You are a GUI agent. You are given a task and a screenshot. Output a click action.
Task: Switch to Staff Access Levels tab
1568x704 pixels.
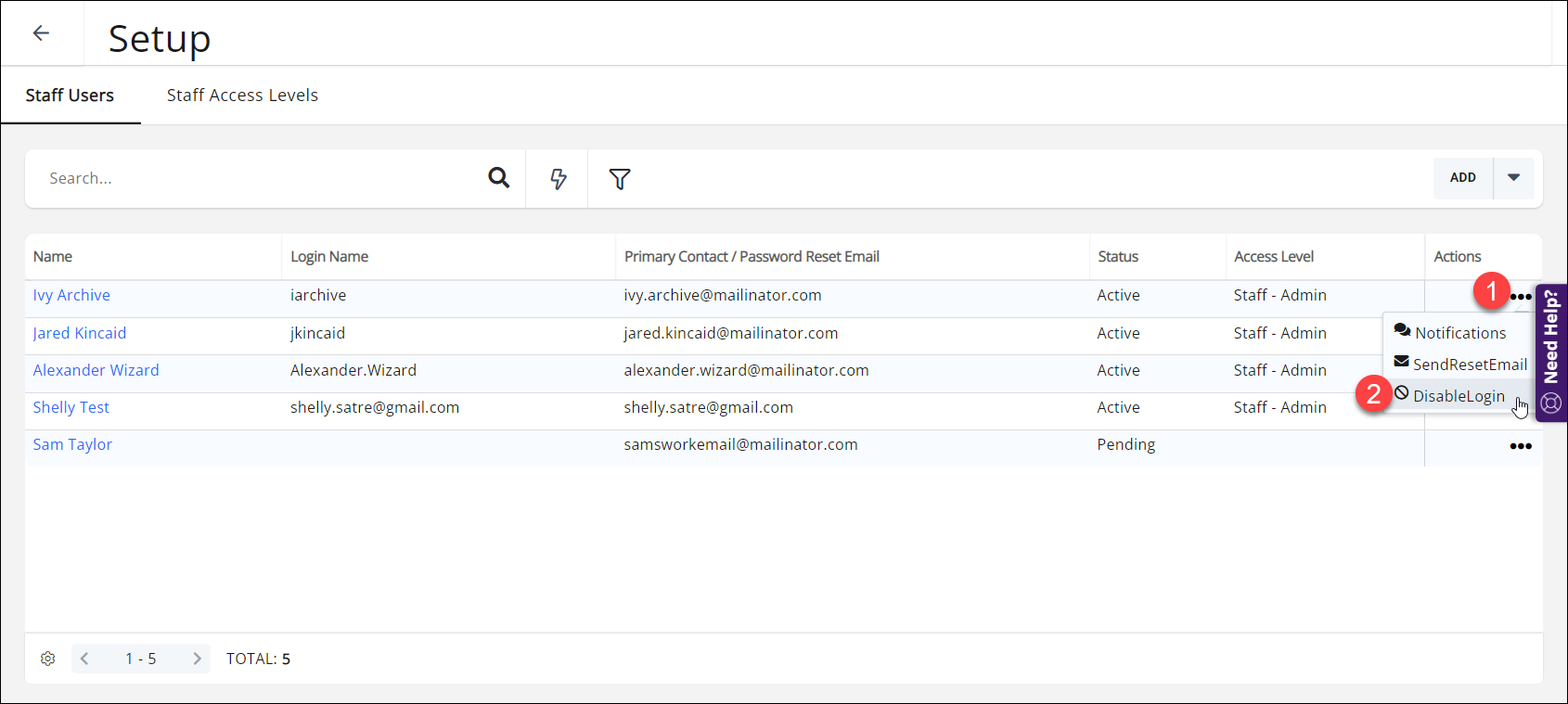tap(242, 96)
